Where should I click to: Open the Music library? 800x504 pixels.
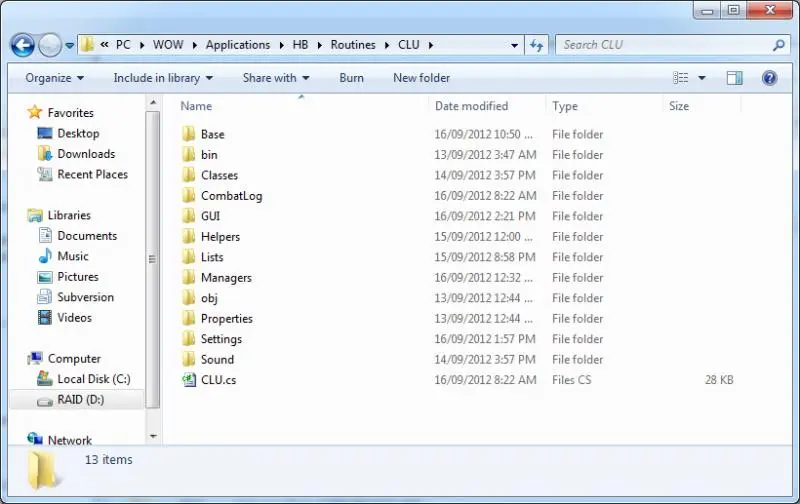[x=72, y=256]
